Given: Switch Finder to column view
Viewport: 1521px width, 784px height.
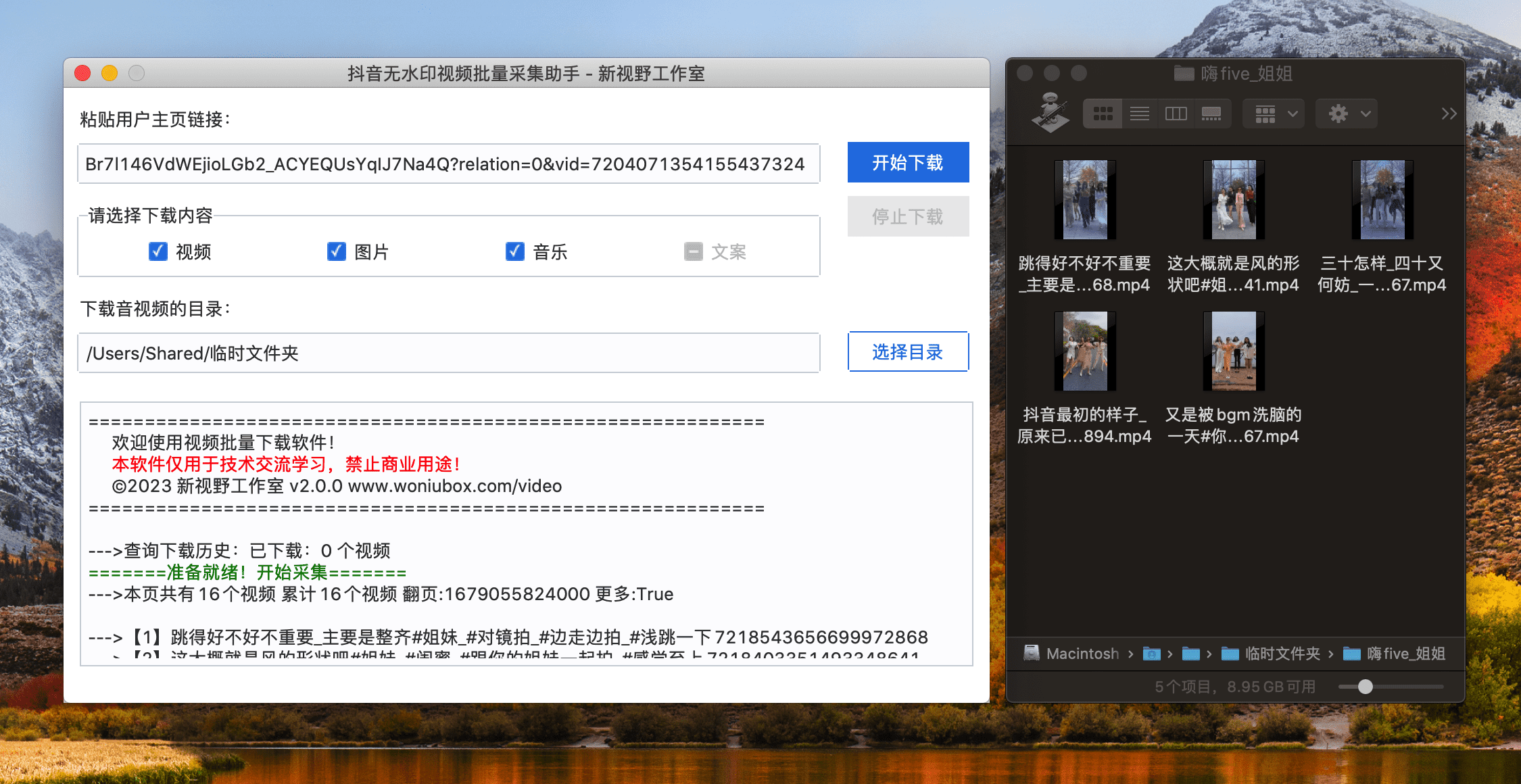Looking at the screenshot, I should [x=1176, y=114].
